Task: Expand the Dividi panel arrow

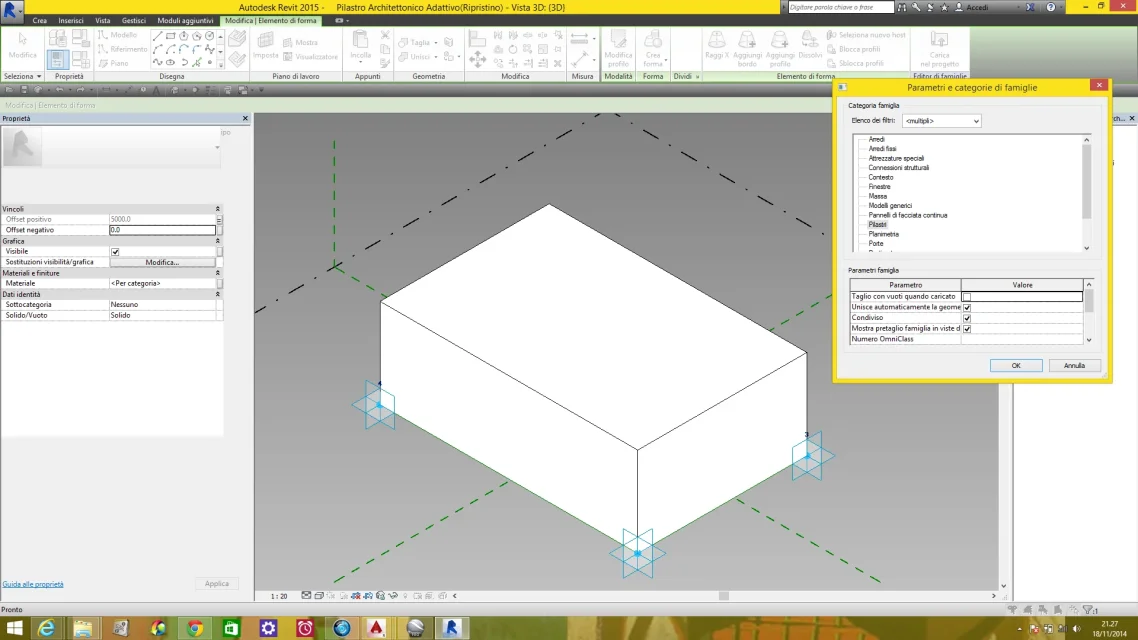Action: [697, 76]
